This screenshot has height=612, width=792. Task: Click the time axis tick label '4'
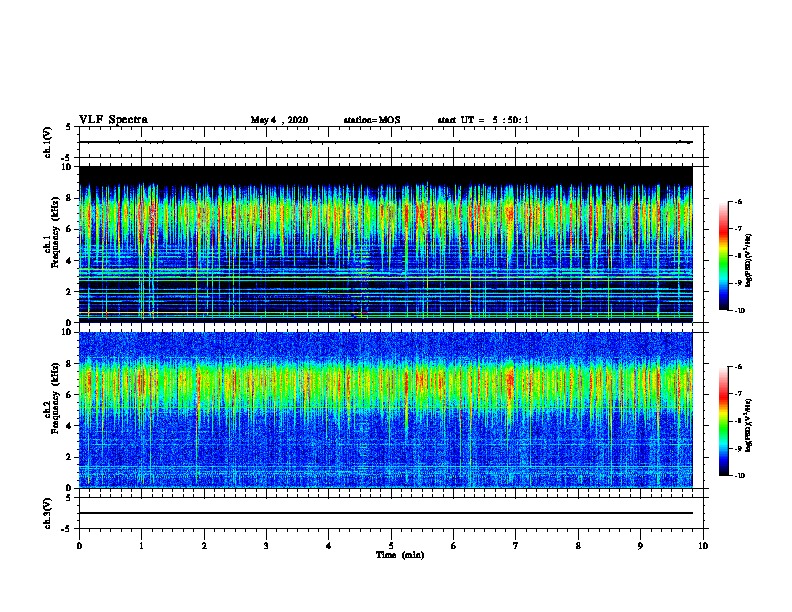(x=329, y=545)
